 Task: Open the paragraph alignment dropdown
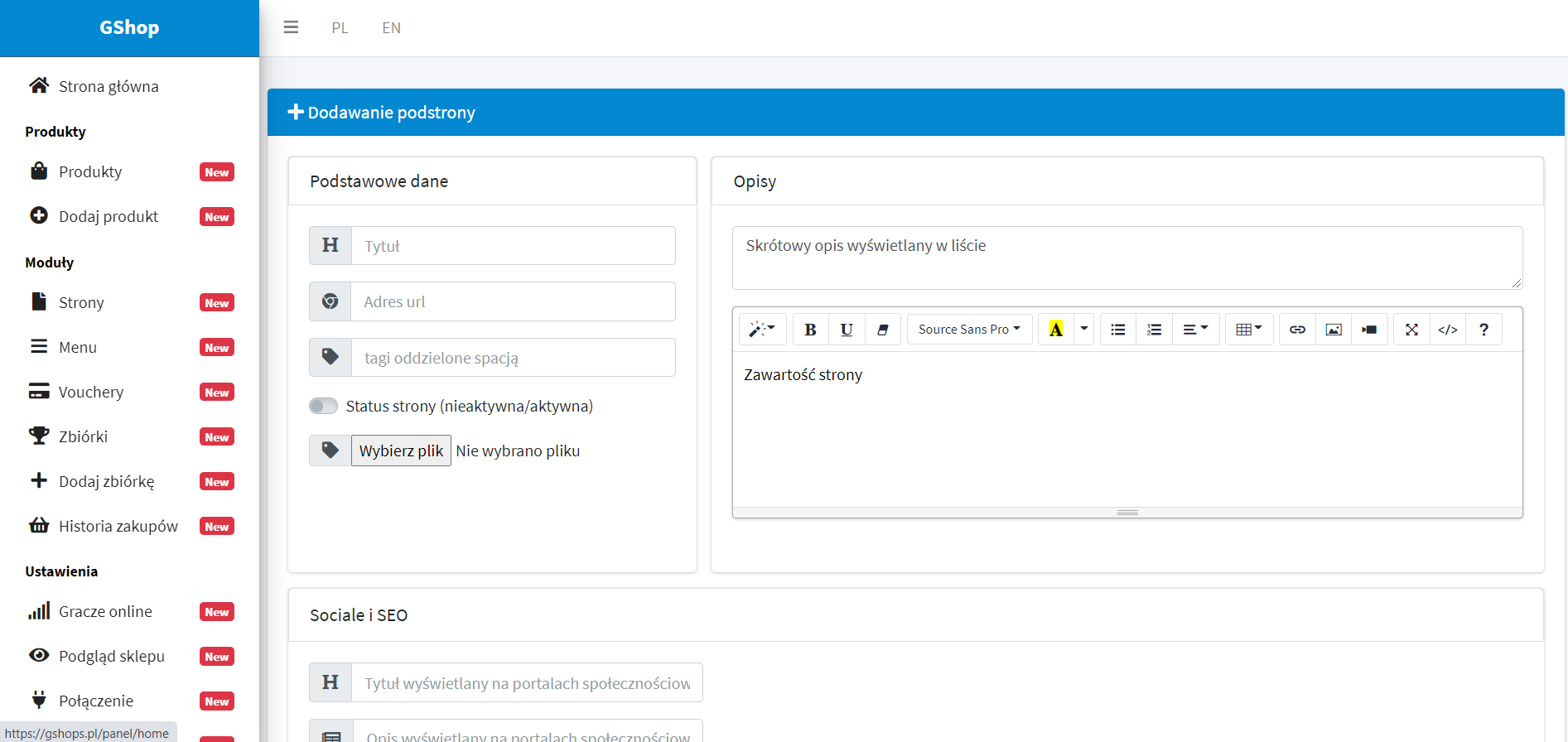coord(1194,330)
